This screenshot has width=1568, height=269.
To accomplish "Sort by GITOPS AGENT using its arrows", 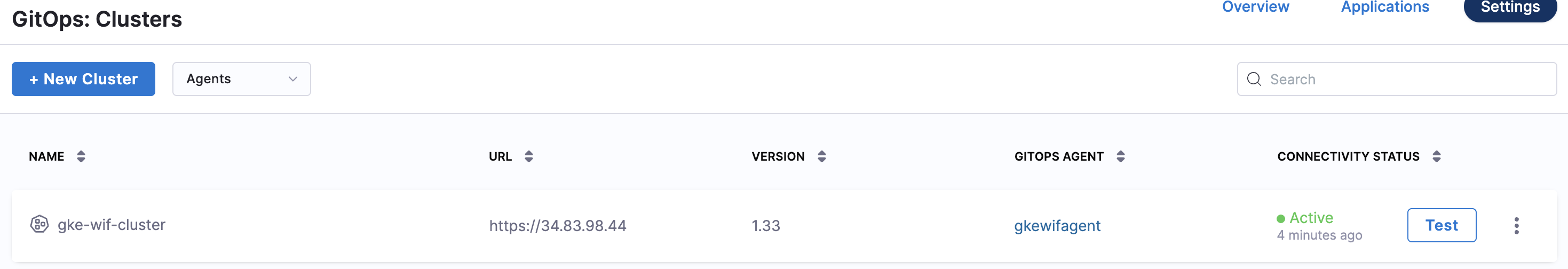I will tap(1120, 156).
